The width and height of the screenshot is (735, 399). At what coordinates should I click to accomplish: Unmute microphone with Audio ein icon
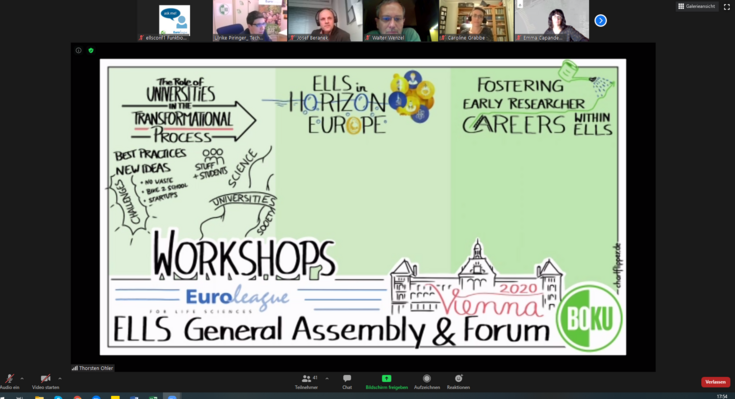click(9, 382)
